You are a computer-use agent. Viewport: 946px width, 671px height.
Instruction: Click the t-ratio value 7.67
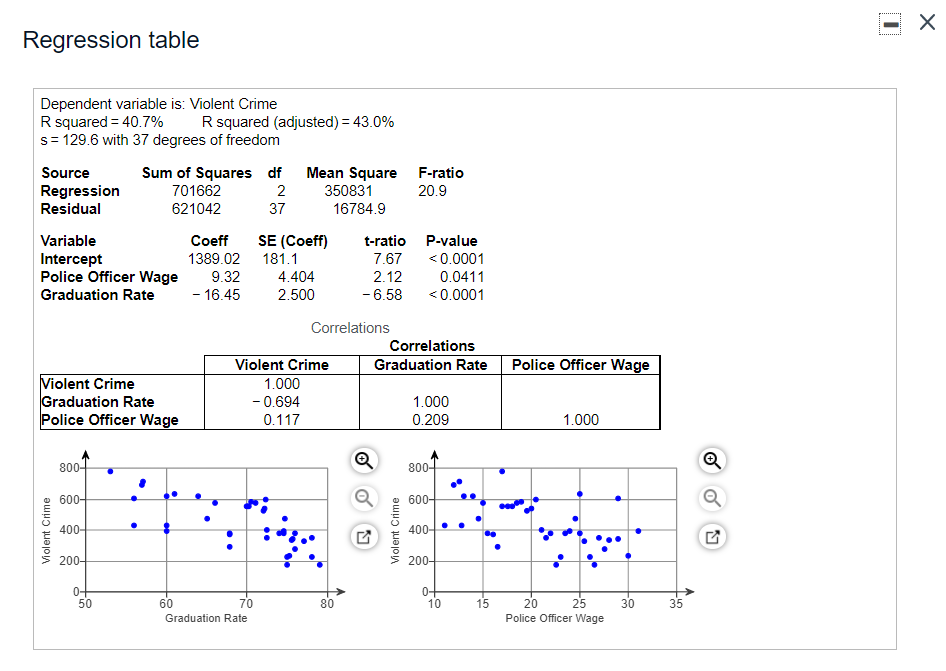coord(387,259)
